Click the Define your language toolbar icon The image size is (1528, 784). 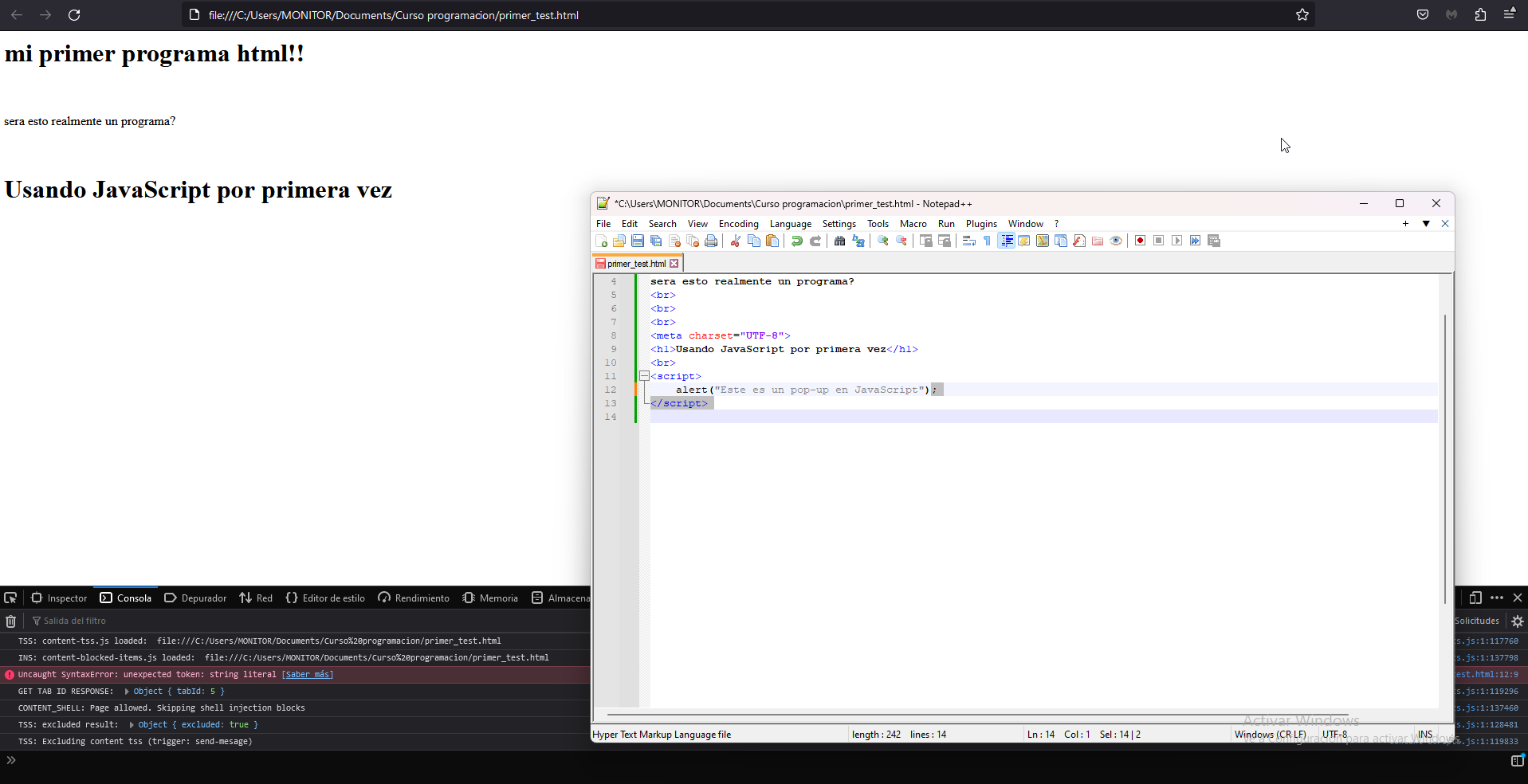(1023, 241)
